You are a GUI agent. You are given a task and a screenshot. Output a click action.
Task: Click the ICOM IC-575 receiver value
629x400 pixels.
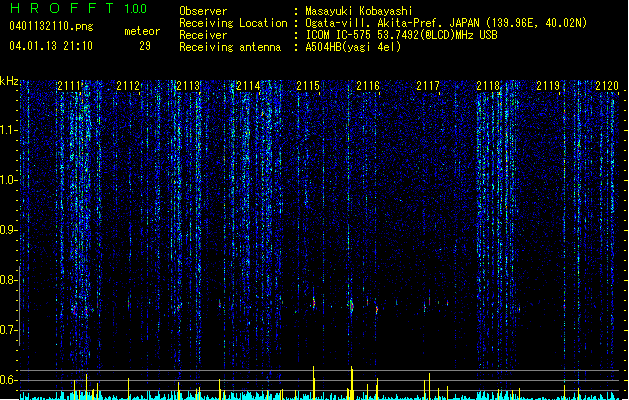(401, 35)
